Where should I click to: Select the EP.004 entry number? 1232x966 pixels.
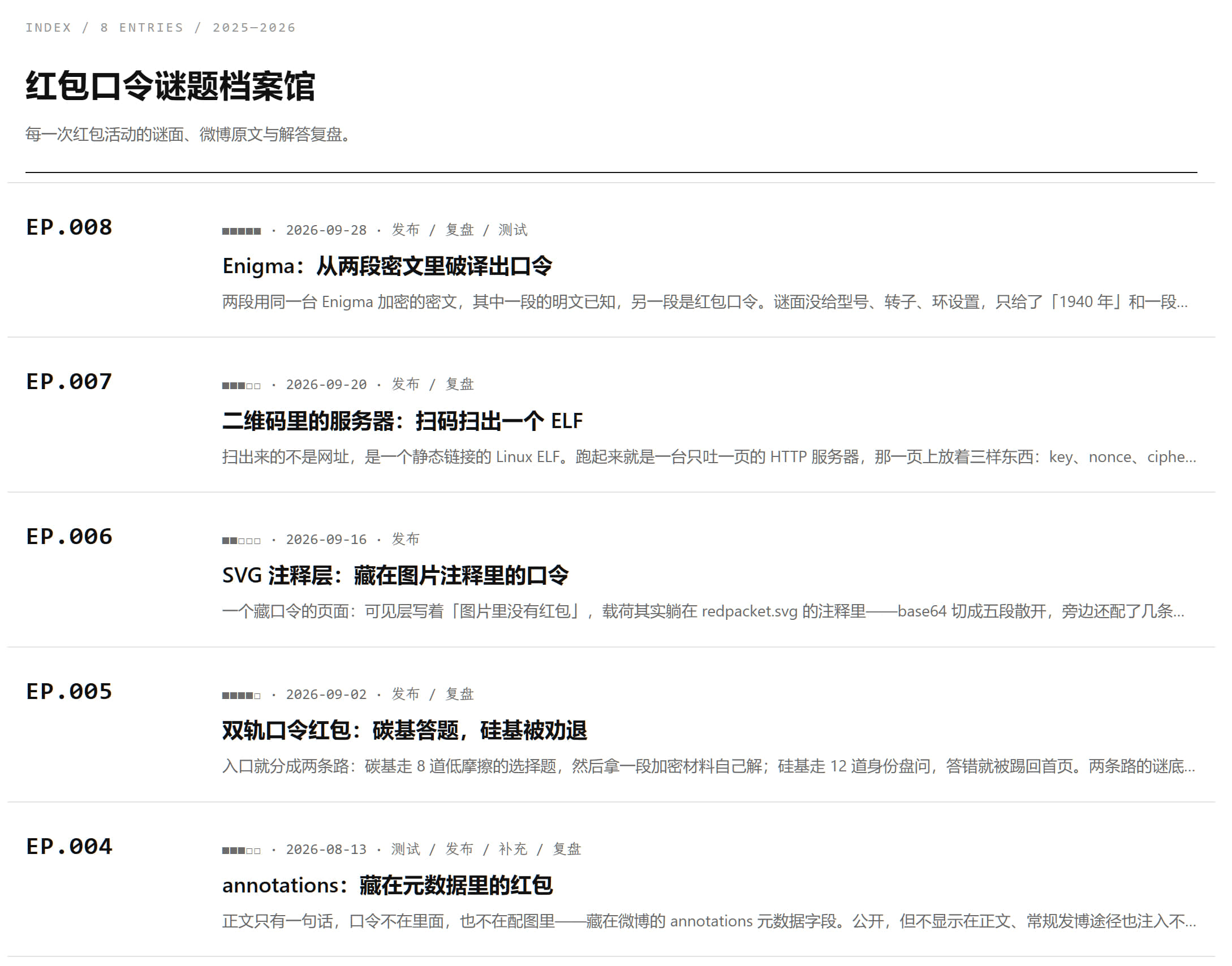click(69, 847)
